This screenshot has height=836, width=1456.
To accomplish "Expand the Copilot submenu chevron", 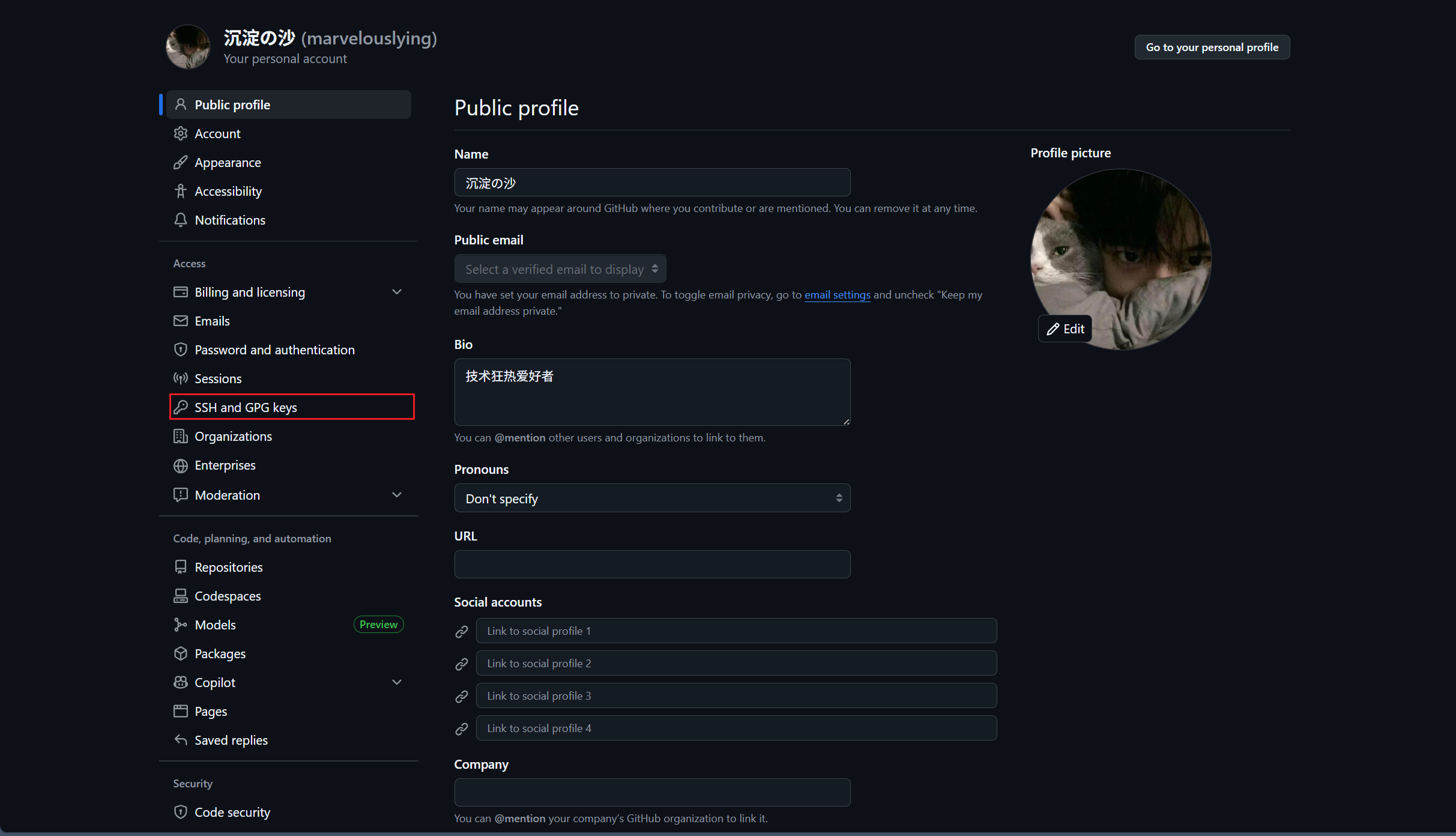I will pyautogui.click(x=397, y=682).
